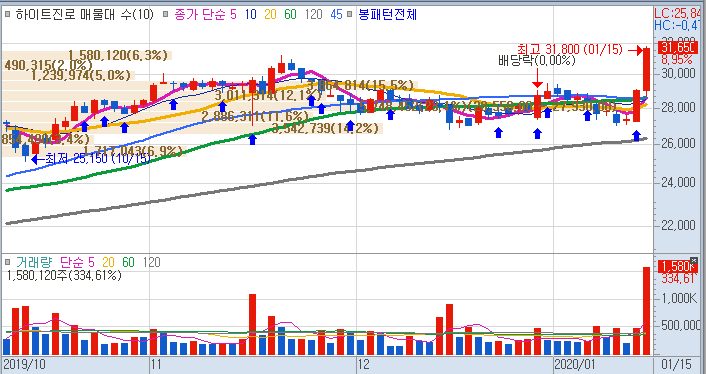Click the tallest red volume bar on 01/15
This screenshot has height=374, width=706.
[x=646, y=311]
